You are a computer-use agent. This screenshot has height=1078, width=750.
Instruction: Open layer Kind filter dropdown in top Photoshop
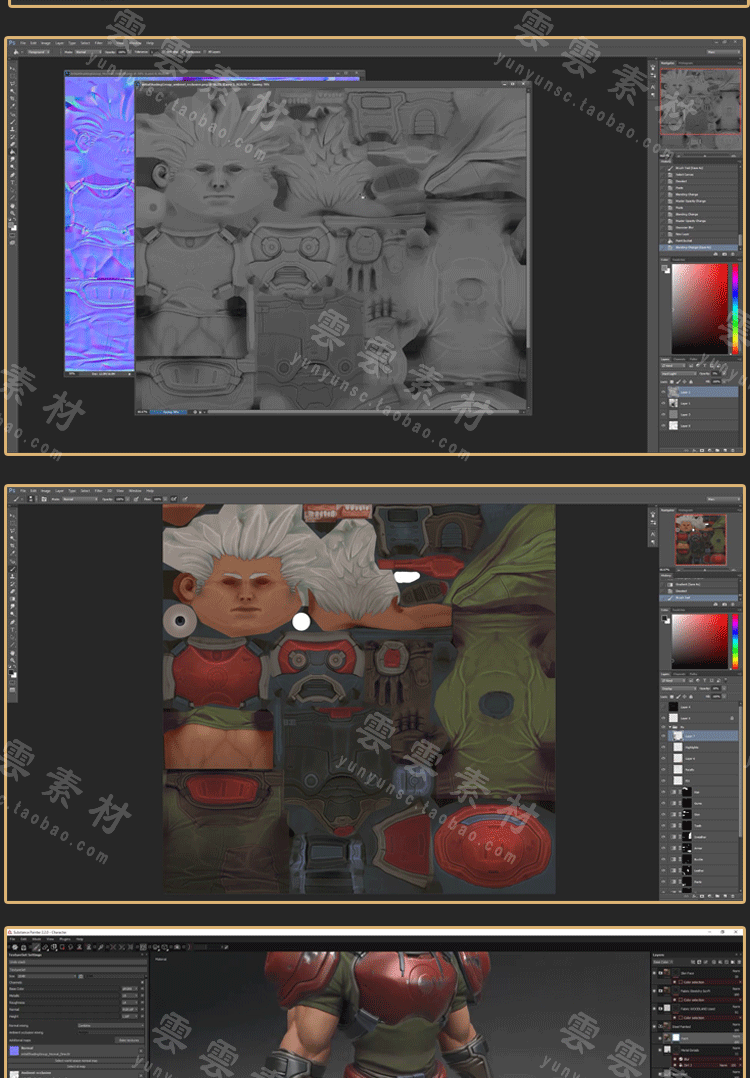click(x=673, y=366)
